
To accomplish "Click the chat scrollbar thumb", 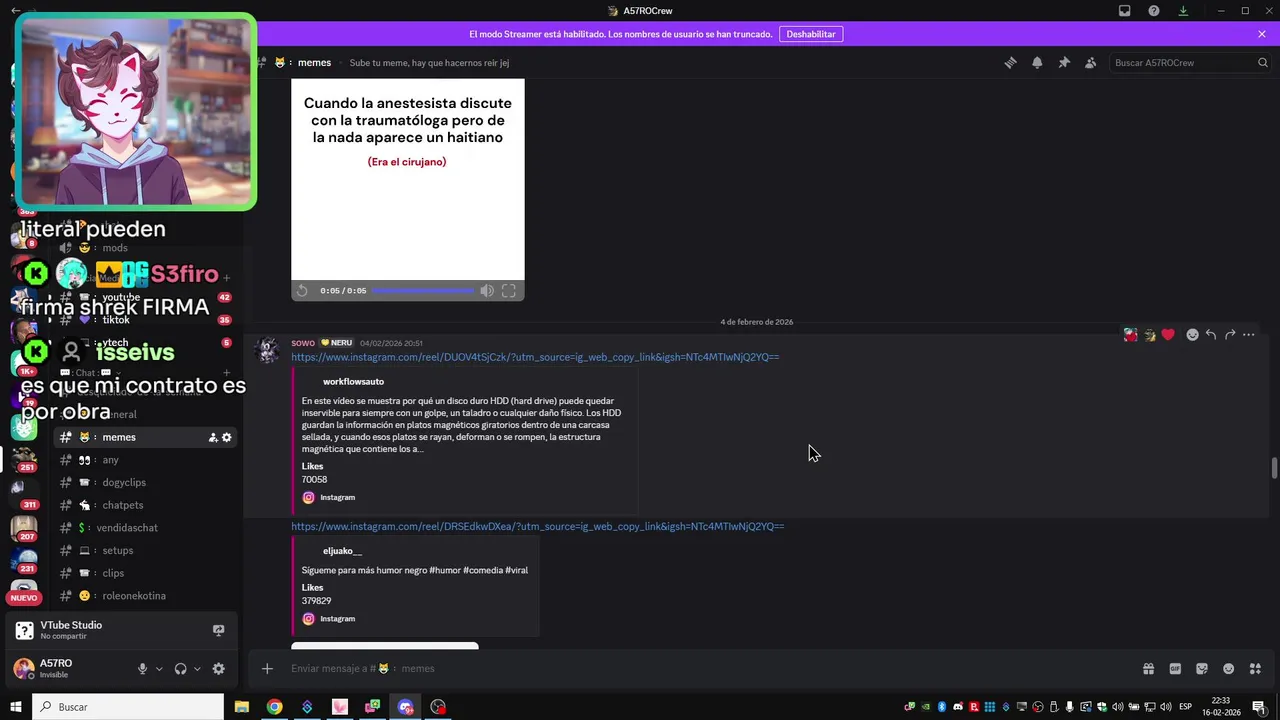I will [x=1274, y=468].
